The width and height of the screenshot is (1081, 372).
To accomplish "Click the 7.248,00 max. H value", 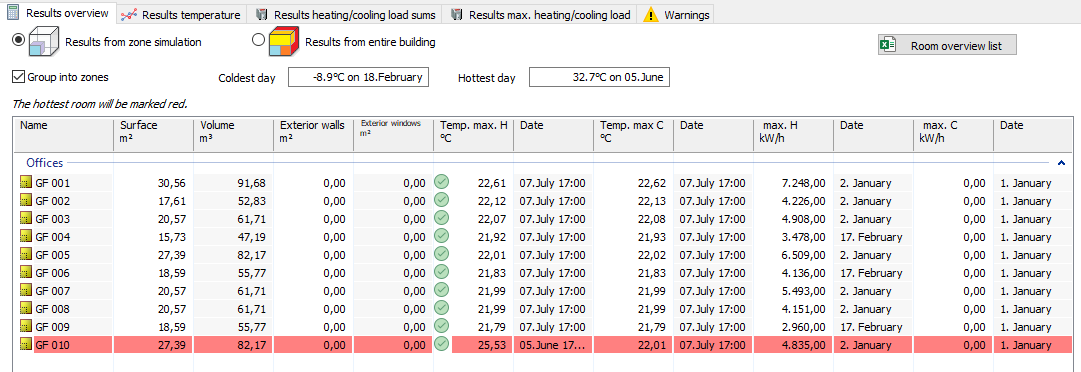I will pos(804,183).
